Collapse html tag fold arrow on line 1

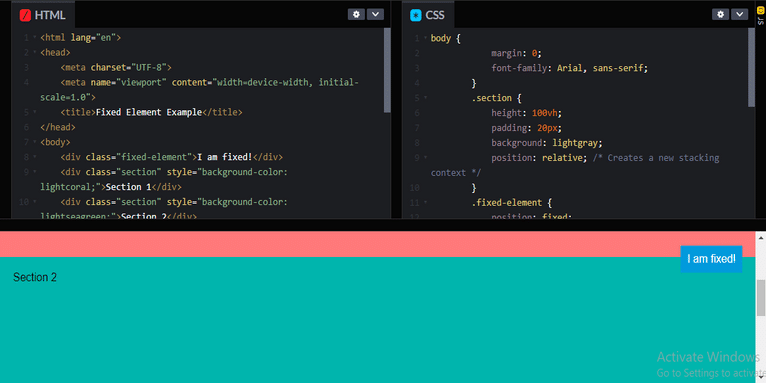point(35,37)
